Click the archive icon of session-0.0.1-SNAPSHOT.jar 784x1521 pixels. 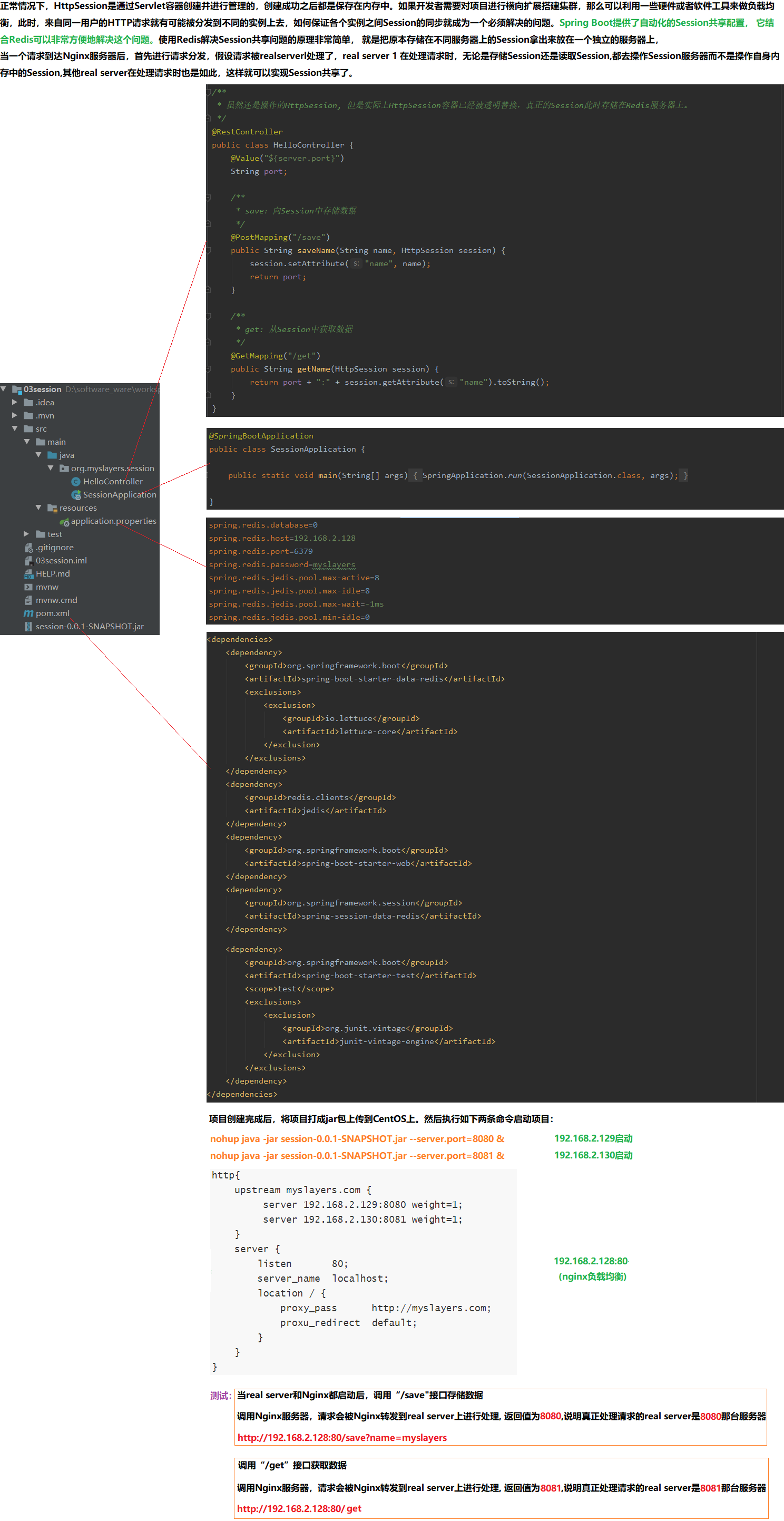click(x=28, y=627)
